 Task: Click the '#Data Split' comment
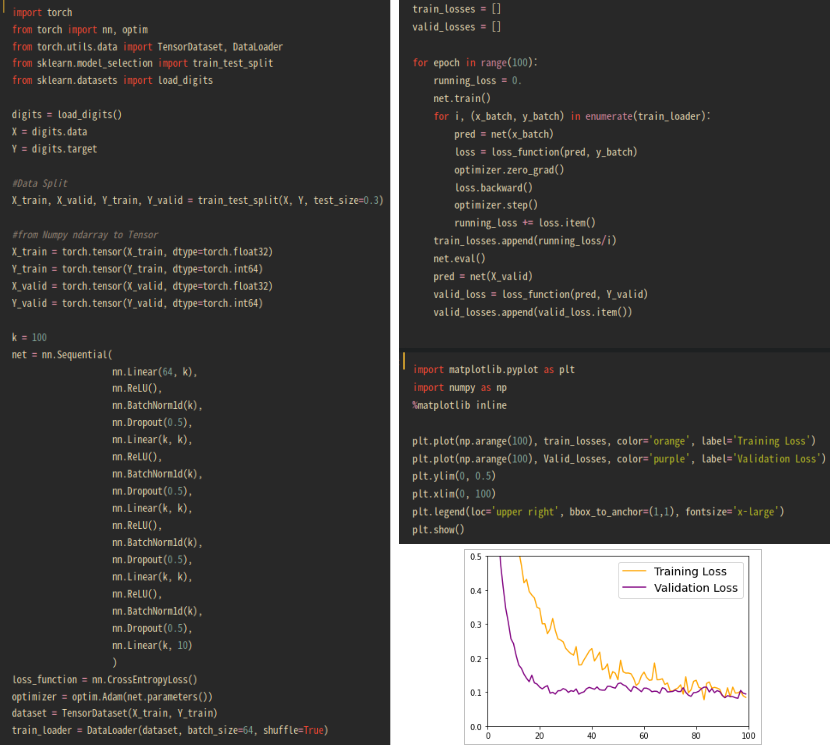40,183
